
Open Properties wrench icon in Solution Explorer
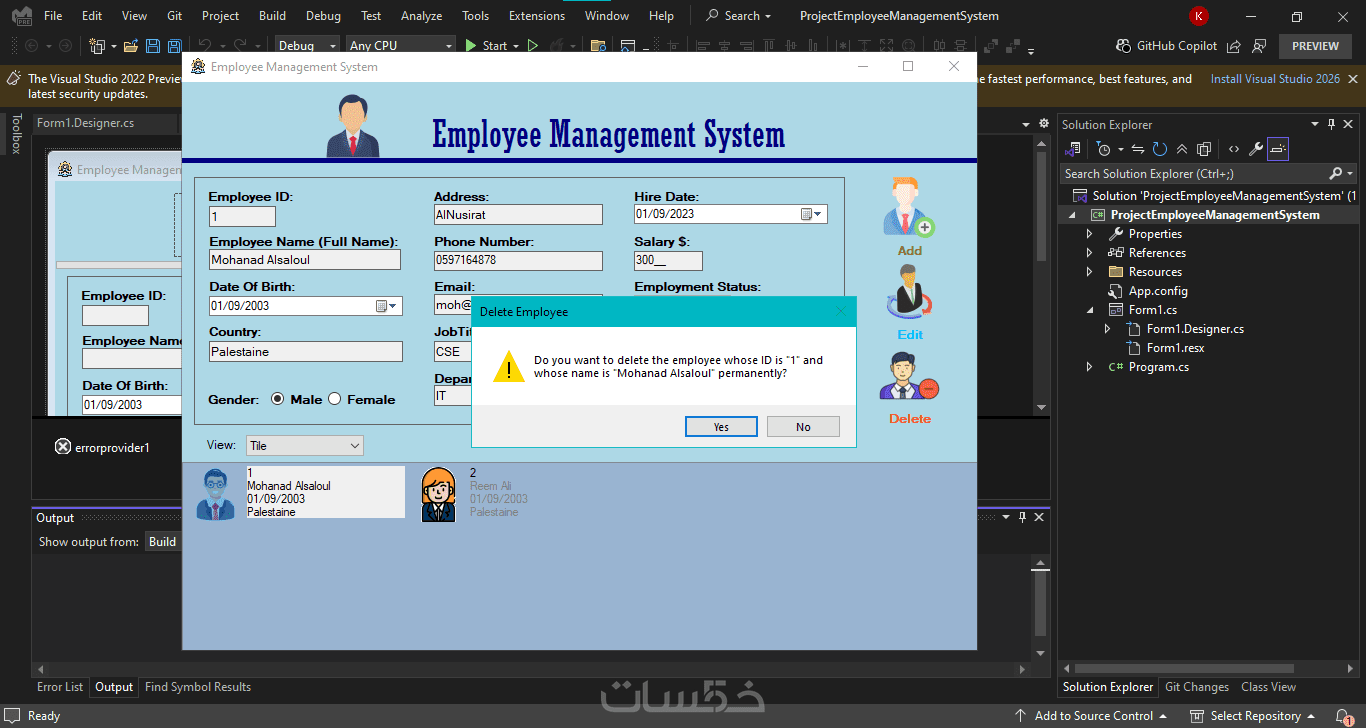coord(1256,149)
